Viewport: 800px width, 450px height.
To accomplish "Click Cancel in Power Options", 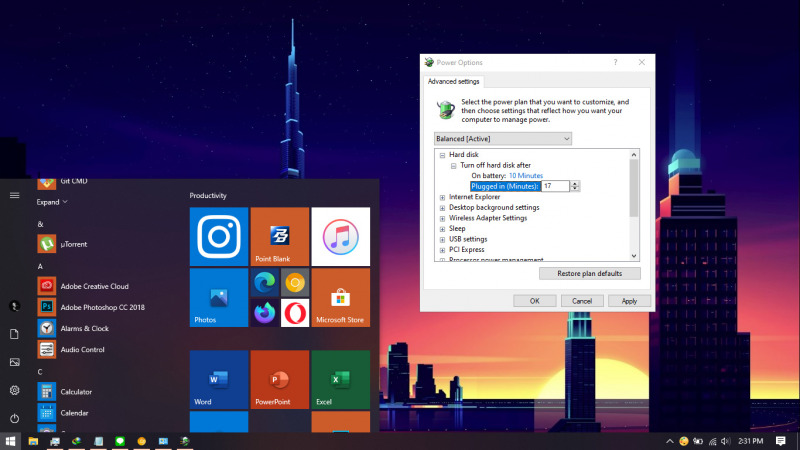I will 582,301.
